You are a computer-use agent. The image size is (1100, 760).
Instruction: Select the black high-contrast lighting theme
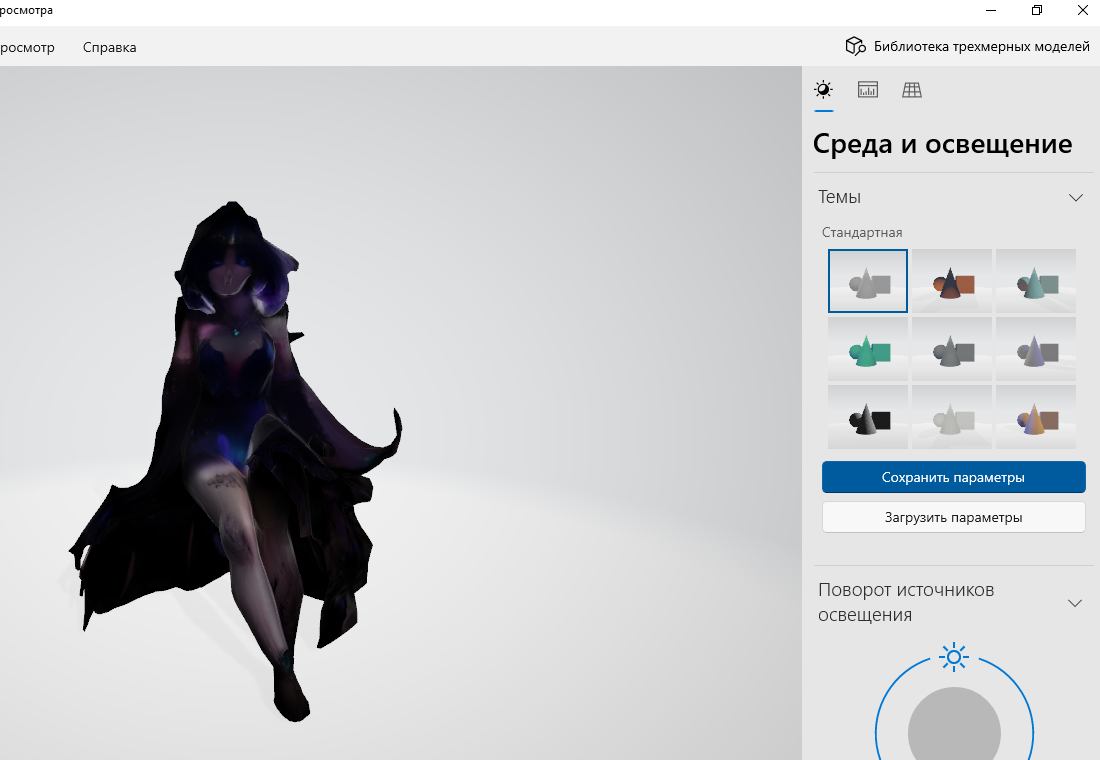tap(868, 417)
